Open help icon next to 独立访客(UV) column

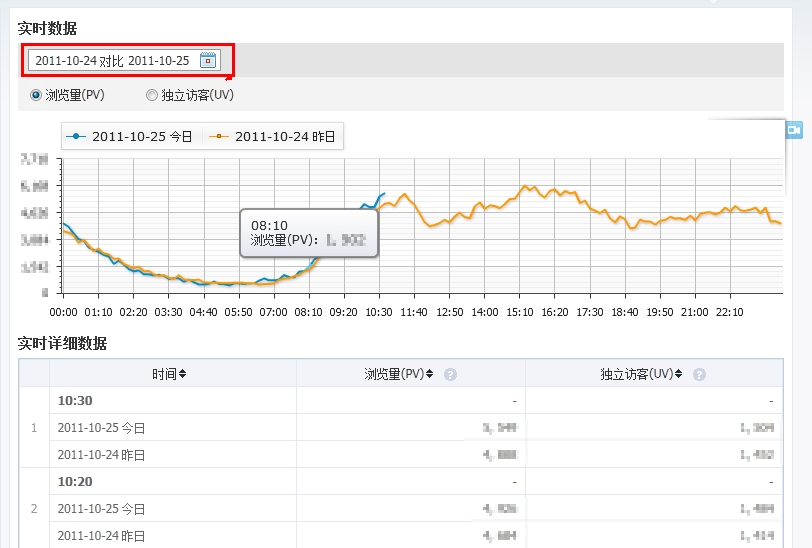(x=699, y=374)
